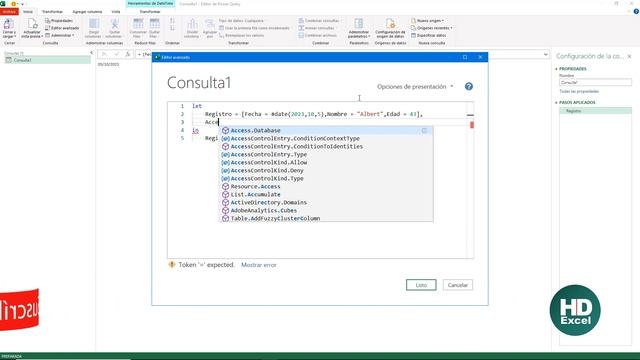640x360 pixels.
Task: Collapse the queries pane with the arrow
Action: coord(91,53)
